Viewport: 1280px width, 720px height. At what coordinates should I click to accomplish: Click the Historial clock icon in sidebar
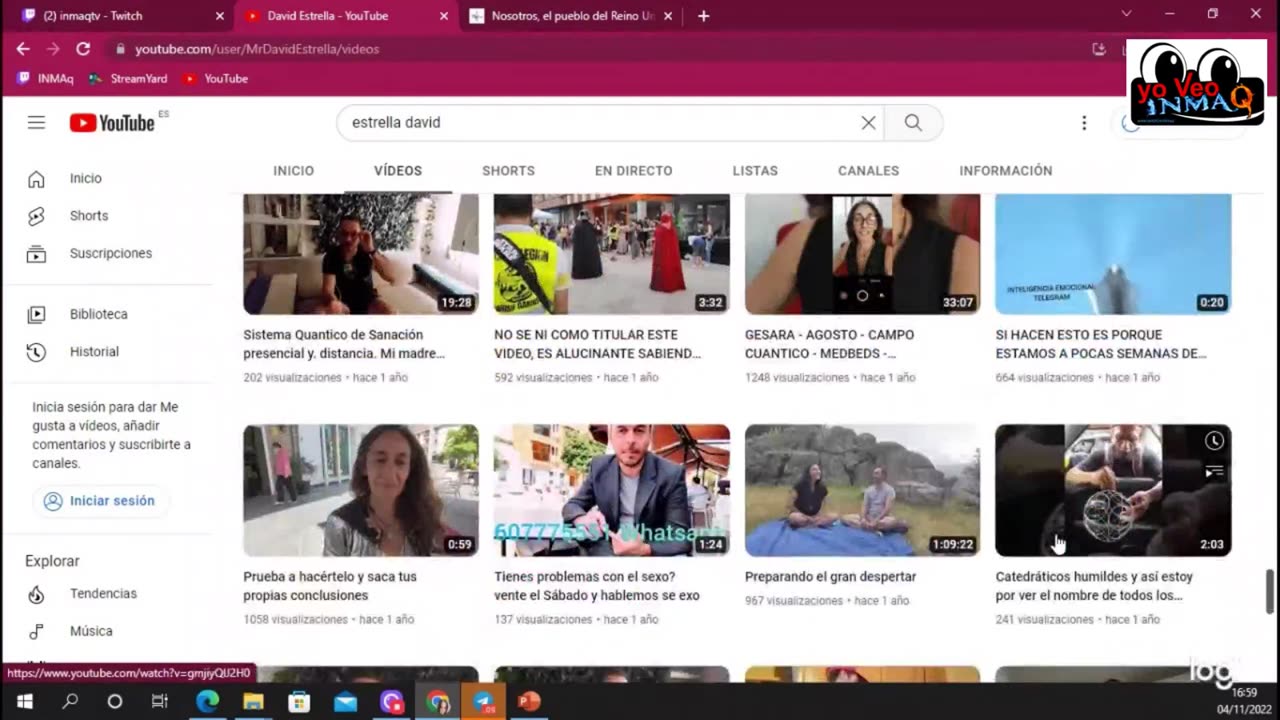36,352
